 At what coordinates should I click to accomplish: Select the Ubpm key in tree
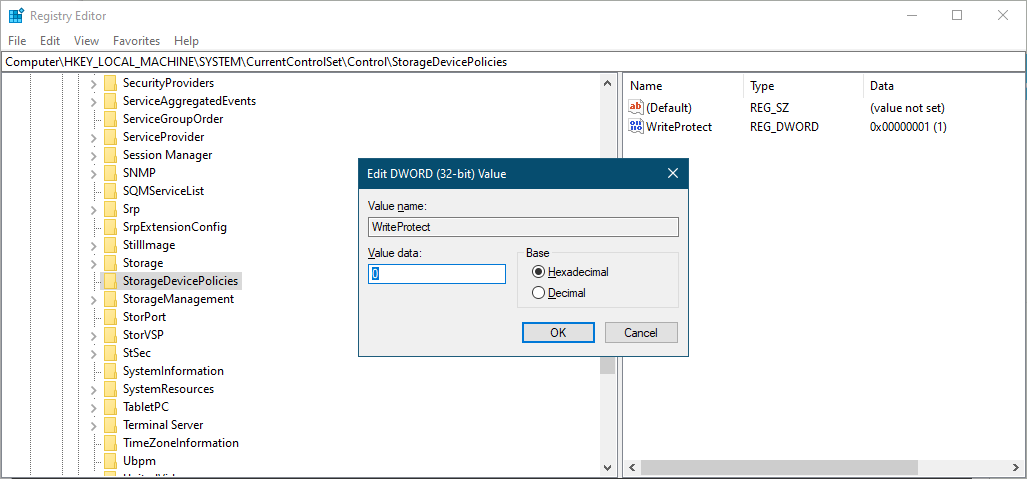click(139, 461)
